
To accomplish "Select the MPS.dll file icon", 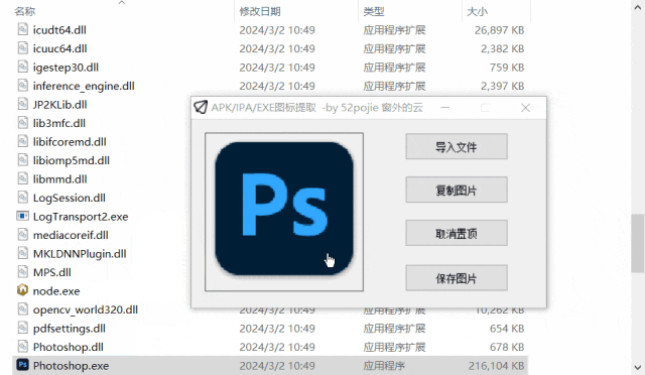I will click(23, 272).
